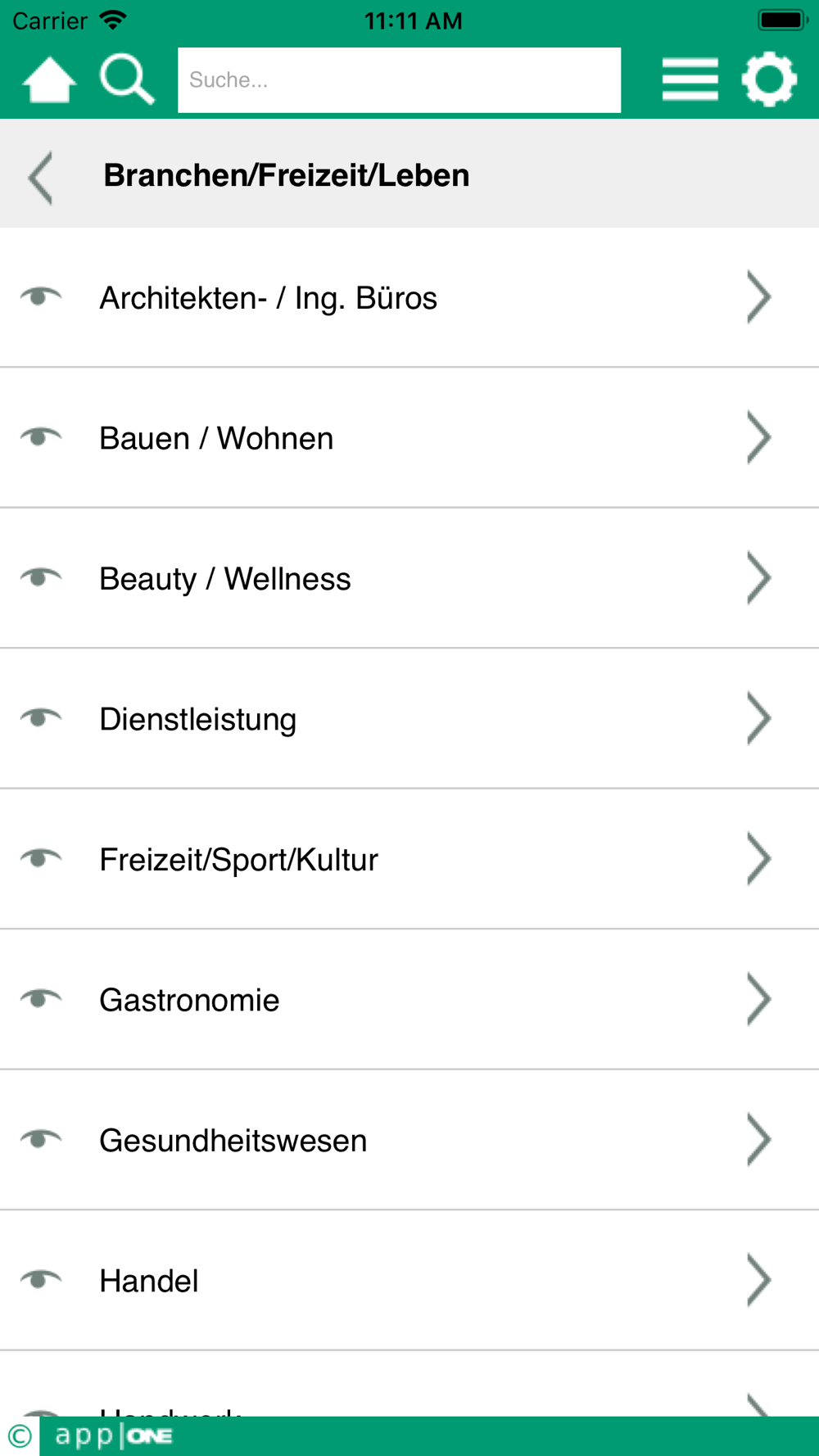The width and height of the screenshot is (819, 1456).
Task: Click the Suche... search field
Action: [399, 80]
